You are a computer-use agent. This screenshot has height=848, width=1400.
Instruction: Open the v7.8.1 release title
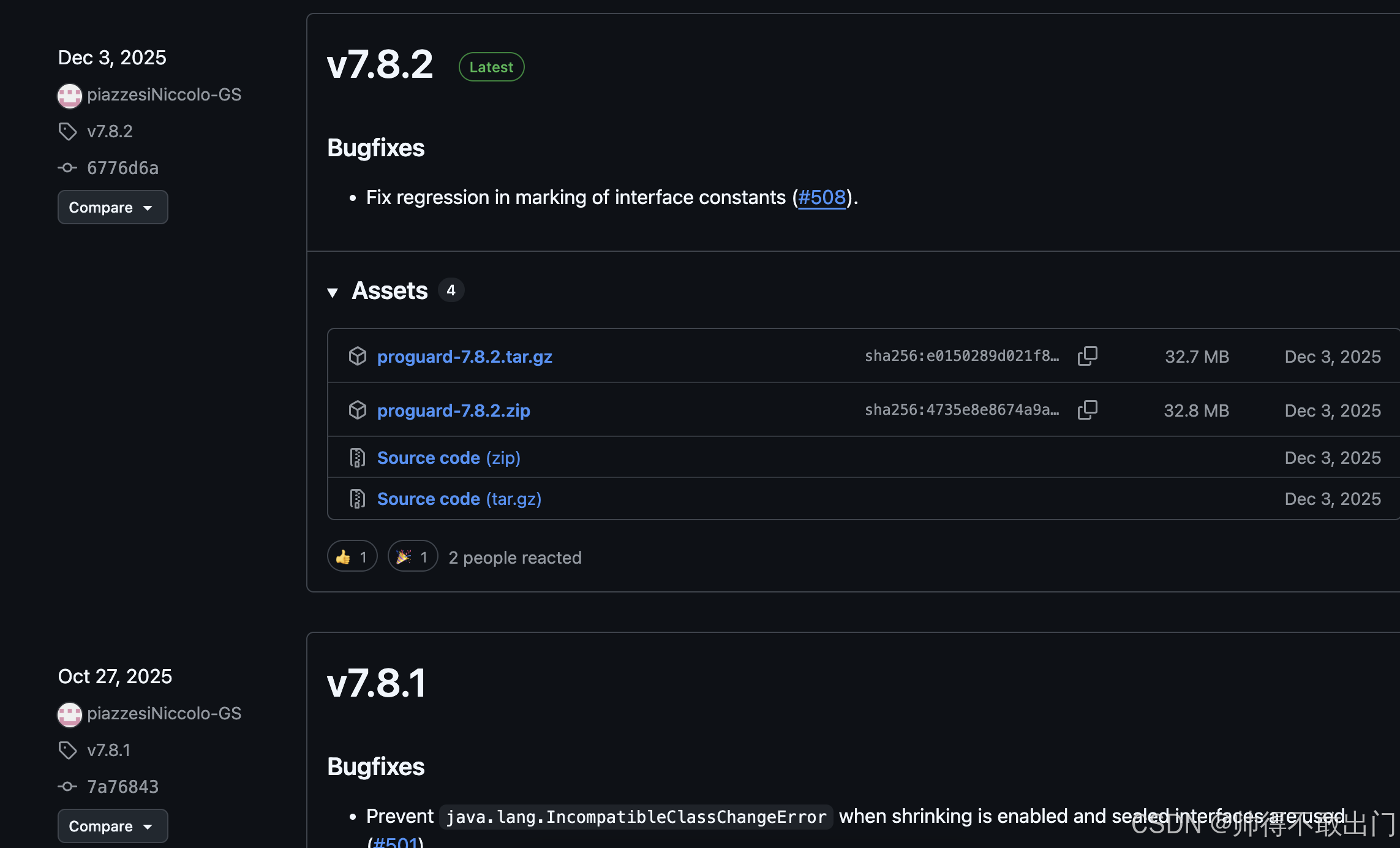tap(376, 683)
